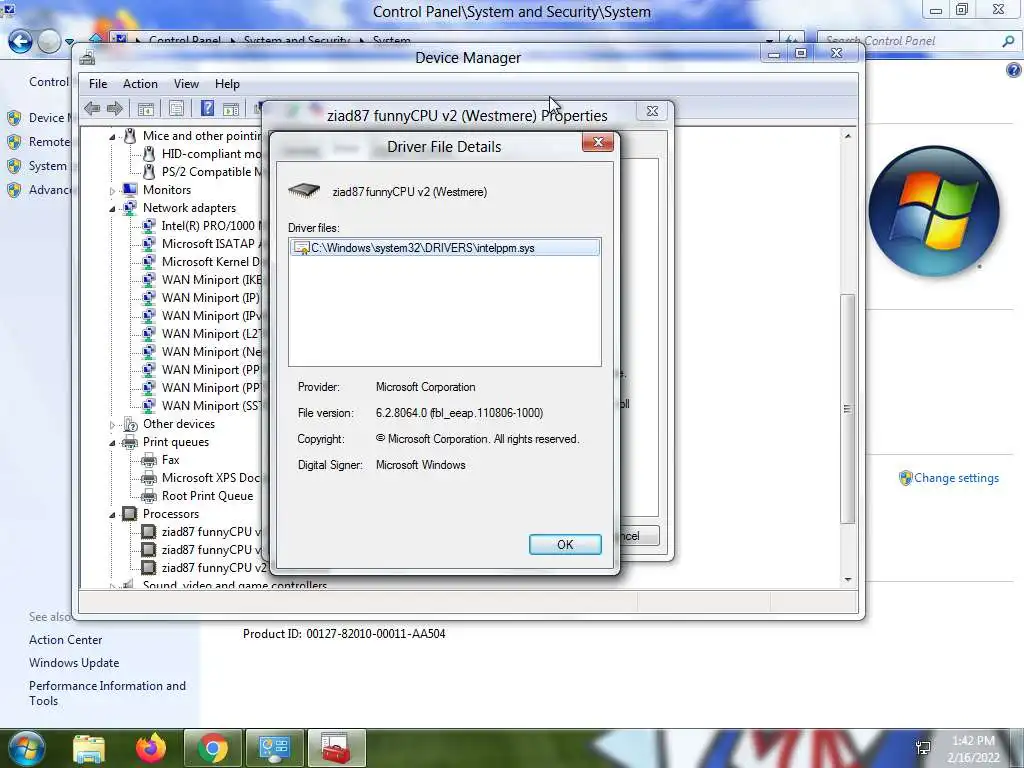Click the Monitors category icon

click(130, 190)
